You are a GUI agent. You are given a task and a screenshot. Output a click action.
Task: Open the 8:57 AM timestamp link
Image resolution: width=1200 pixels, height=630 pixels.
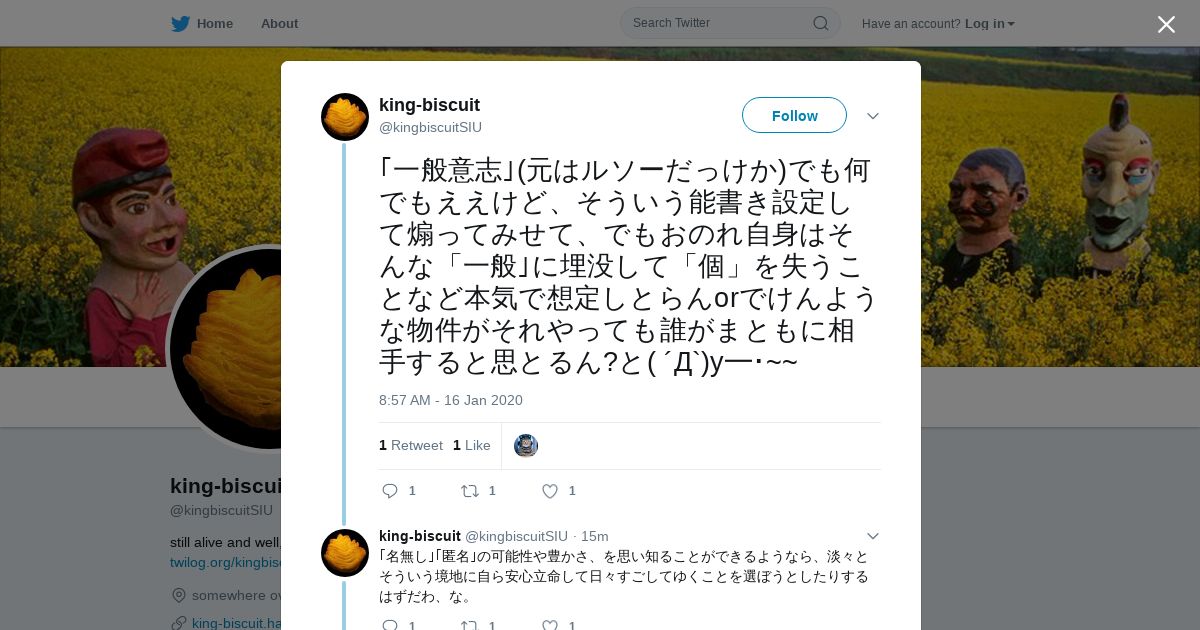(451, 400)
